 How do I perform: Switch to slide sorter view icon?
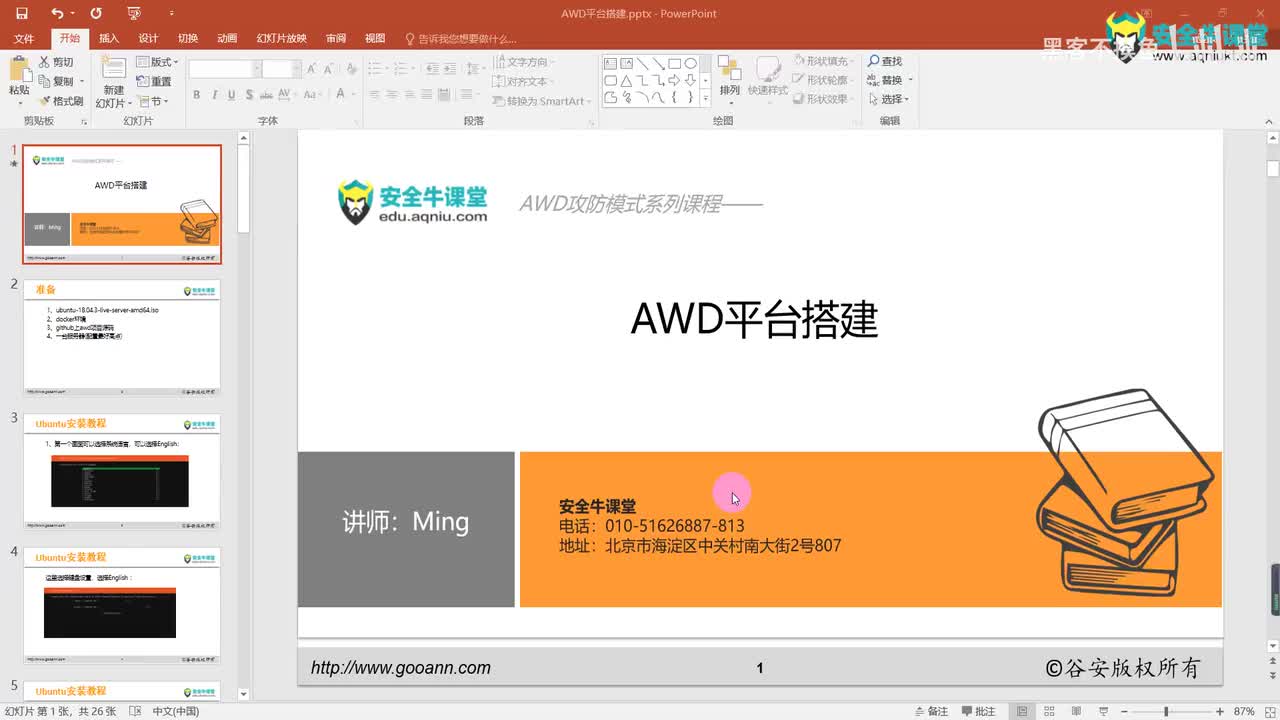[1047, 711]
